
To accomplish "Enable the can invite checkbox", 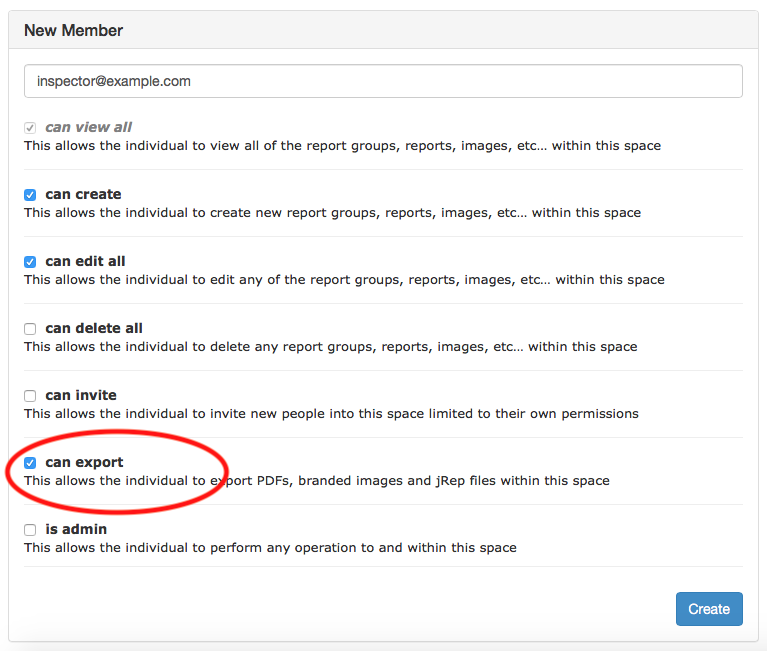I will (30, 396).
